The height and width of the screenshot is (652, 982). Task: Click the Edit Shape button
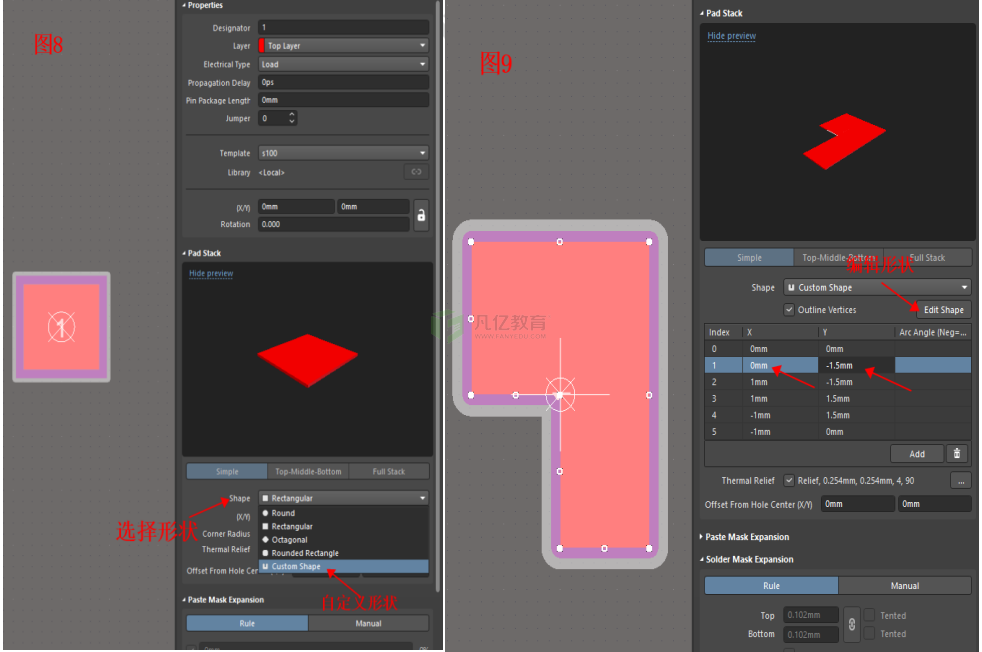pos(943,310)
